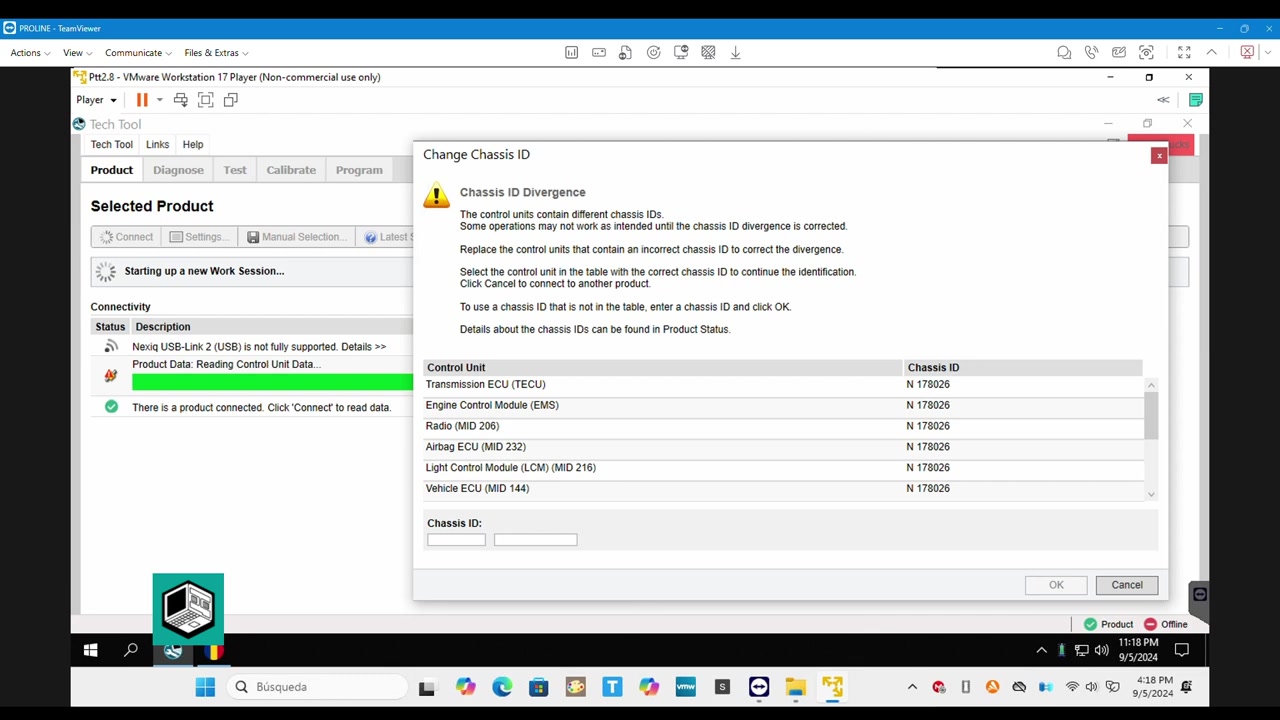Close the Change Chassis ID dialog
1280x720 pixels.
pyautogui.click(x=1158, y=156)
